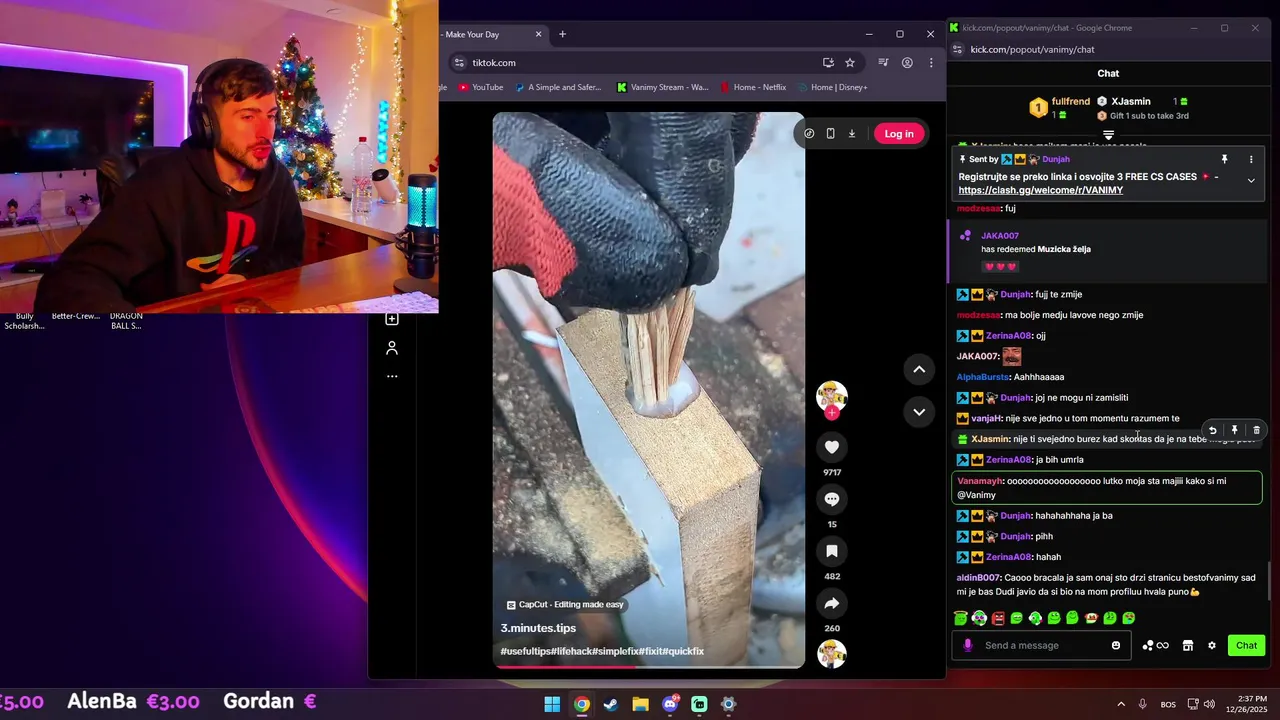1280x720 pixels.
Task: Click username aldinB007 in chat
Action: point(978,578)
